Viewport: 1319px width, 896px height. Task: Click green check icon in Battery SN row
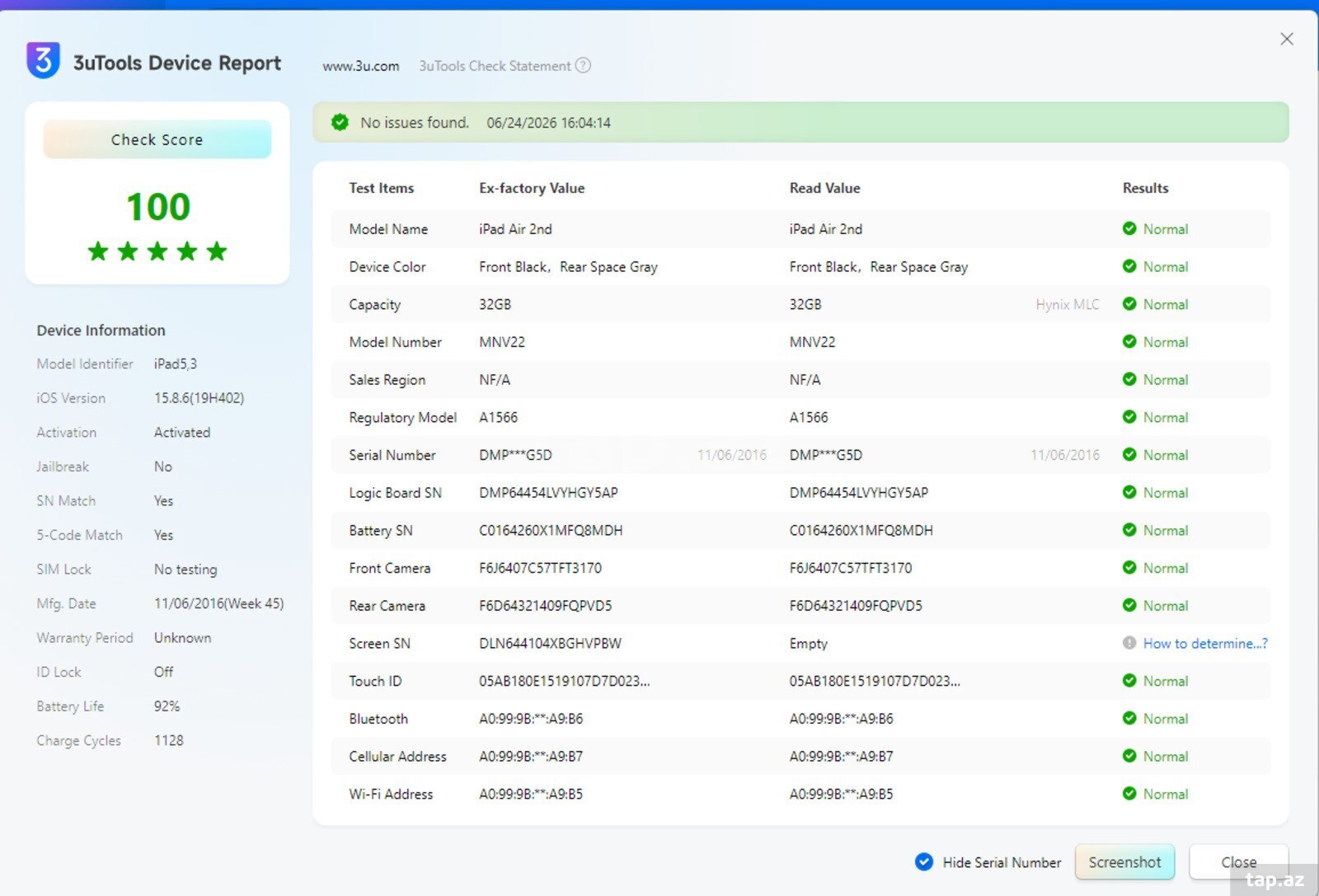1129,530
